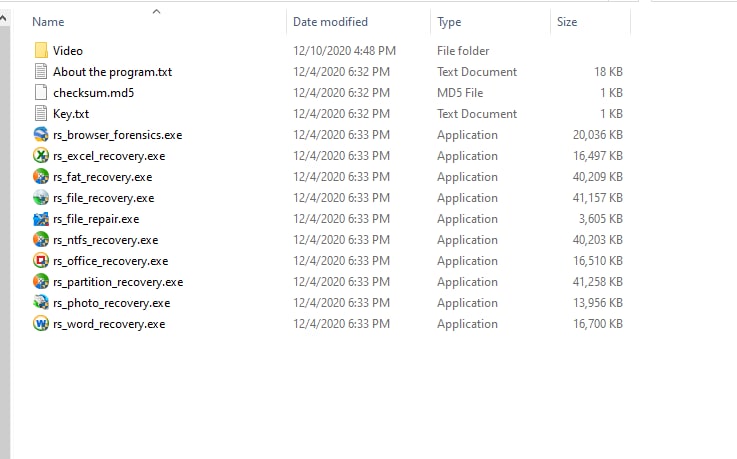Sort files by Date modified column
The width and height of the screenshot is (737, 459).
pos(330,22)
